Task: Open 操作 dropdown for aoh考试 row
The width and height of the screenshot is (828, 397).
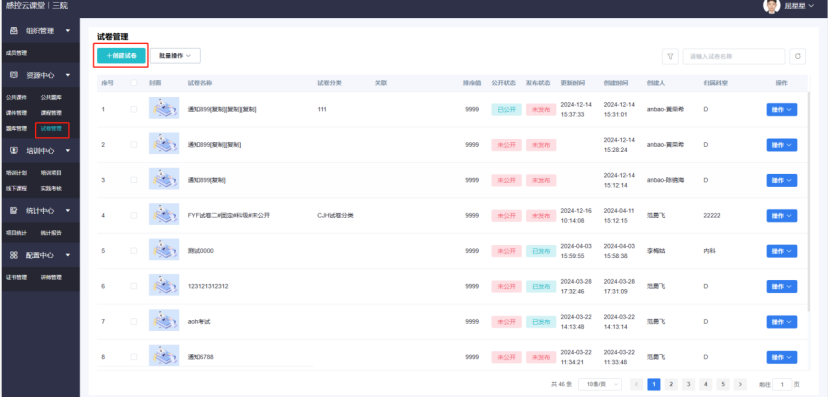Action: [782, 322]
